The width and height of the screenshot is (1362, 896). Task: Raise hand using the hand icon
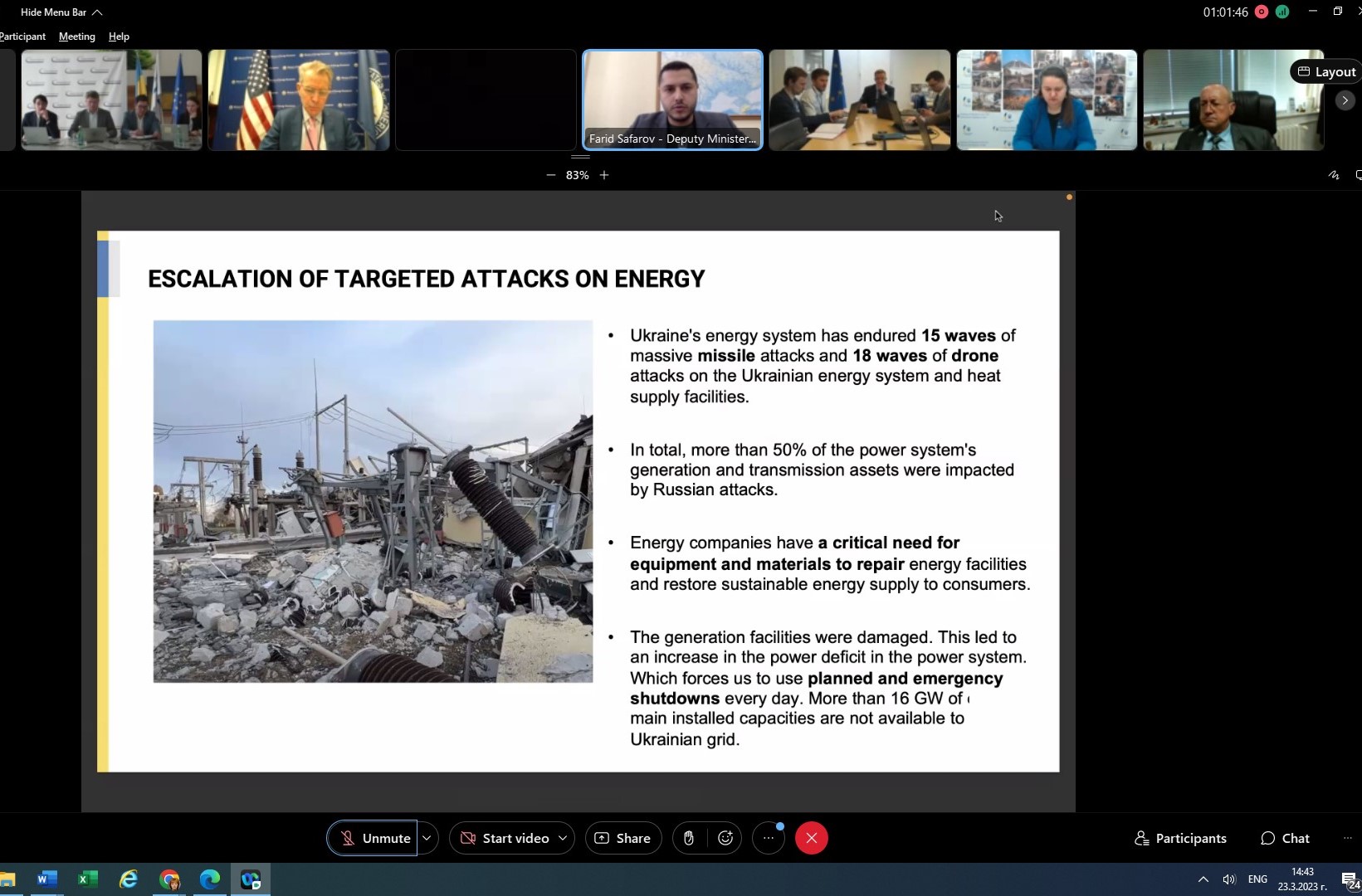tap(689, 838)
